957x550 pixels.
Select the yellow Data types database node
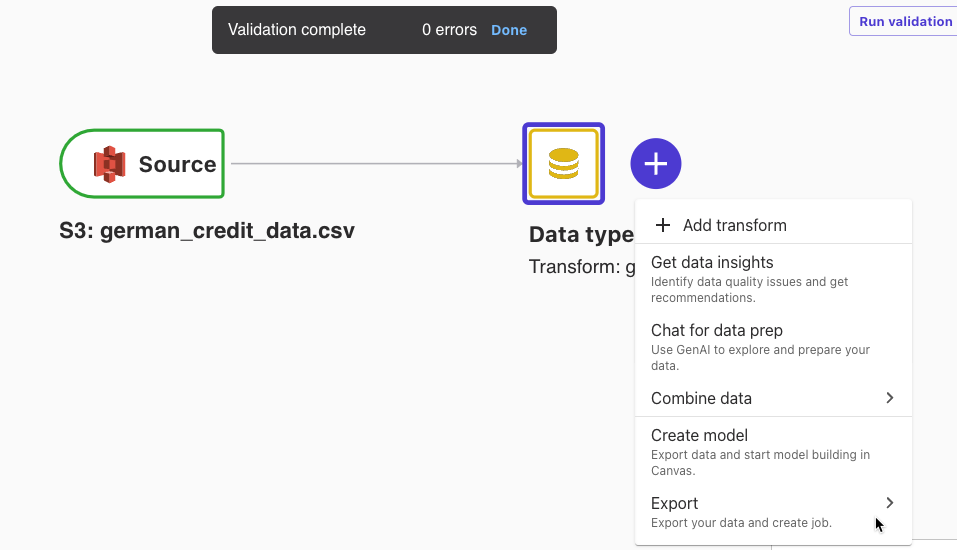(x=563, y=164)
